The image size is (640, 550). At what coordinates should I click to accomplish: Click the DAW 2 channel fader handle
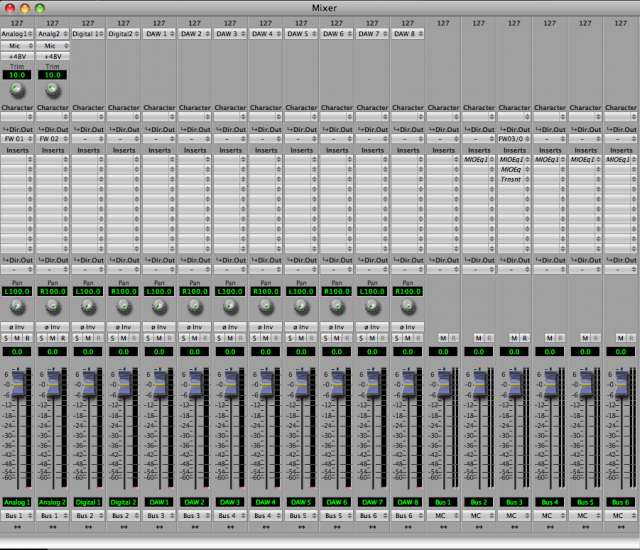(196, 383)
